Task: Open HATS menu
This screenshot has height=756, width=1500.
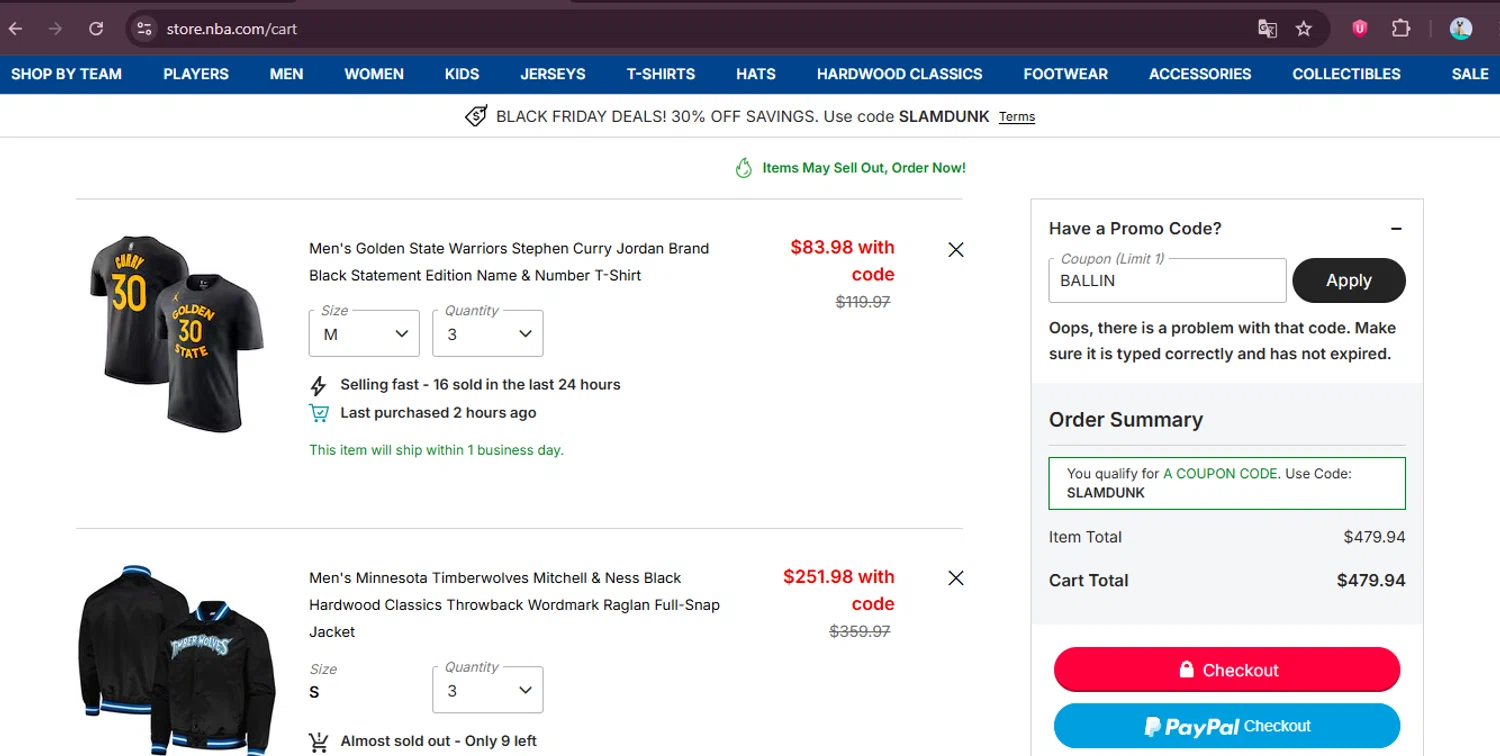Action: [x=756, y=74]
